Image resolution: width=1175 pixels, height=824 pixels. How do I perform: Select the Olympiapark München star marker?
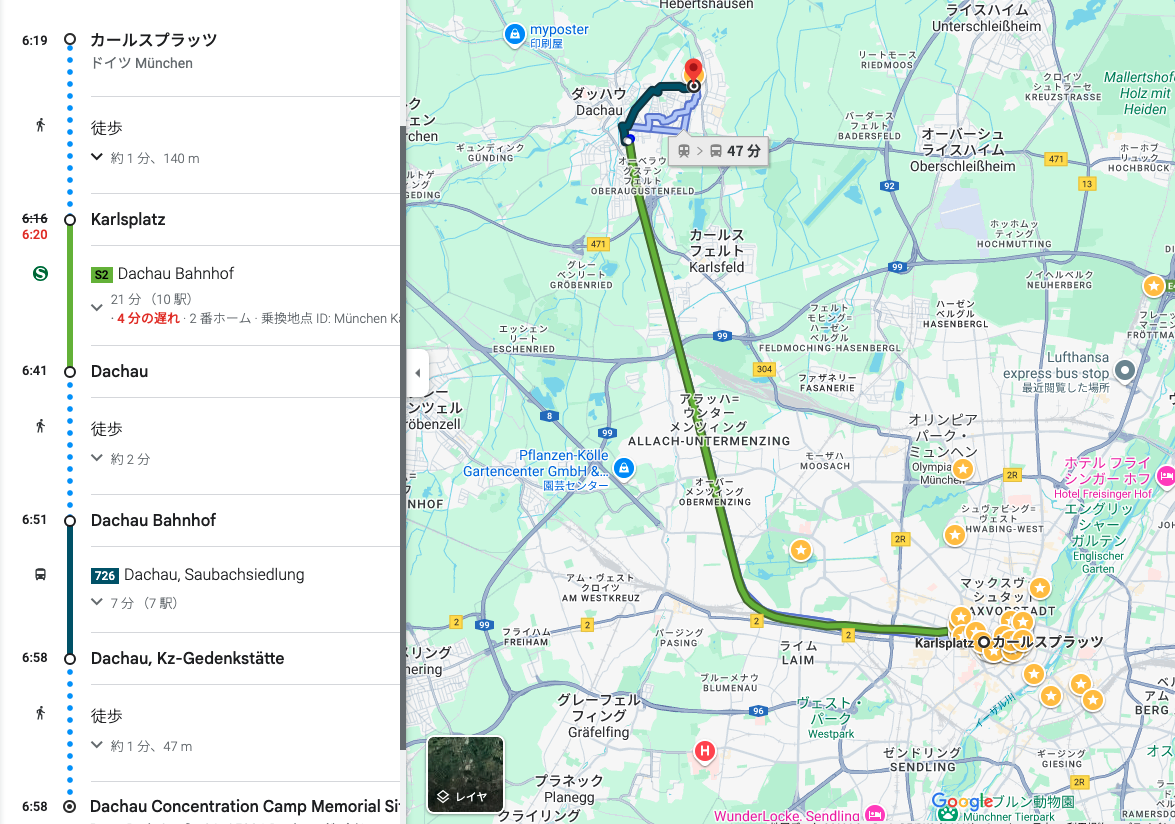coord(963,469)
